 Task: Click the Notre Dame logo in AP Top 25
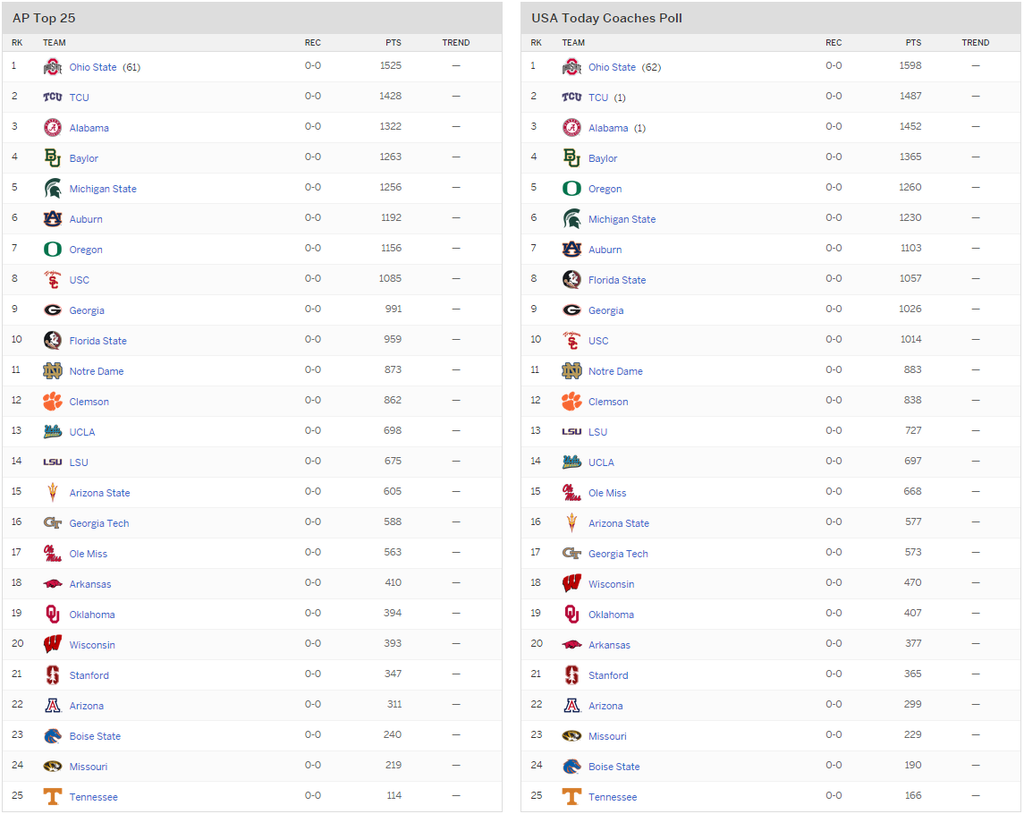[x=52, y=370]
